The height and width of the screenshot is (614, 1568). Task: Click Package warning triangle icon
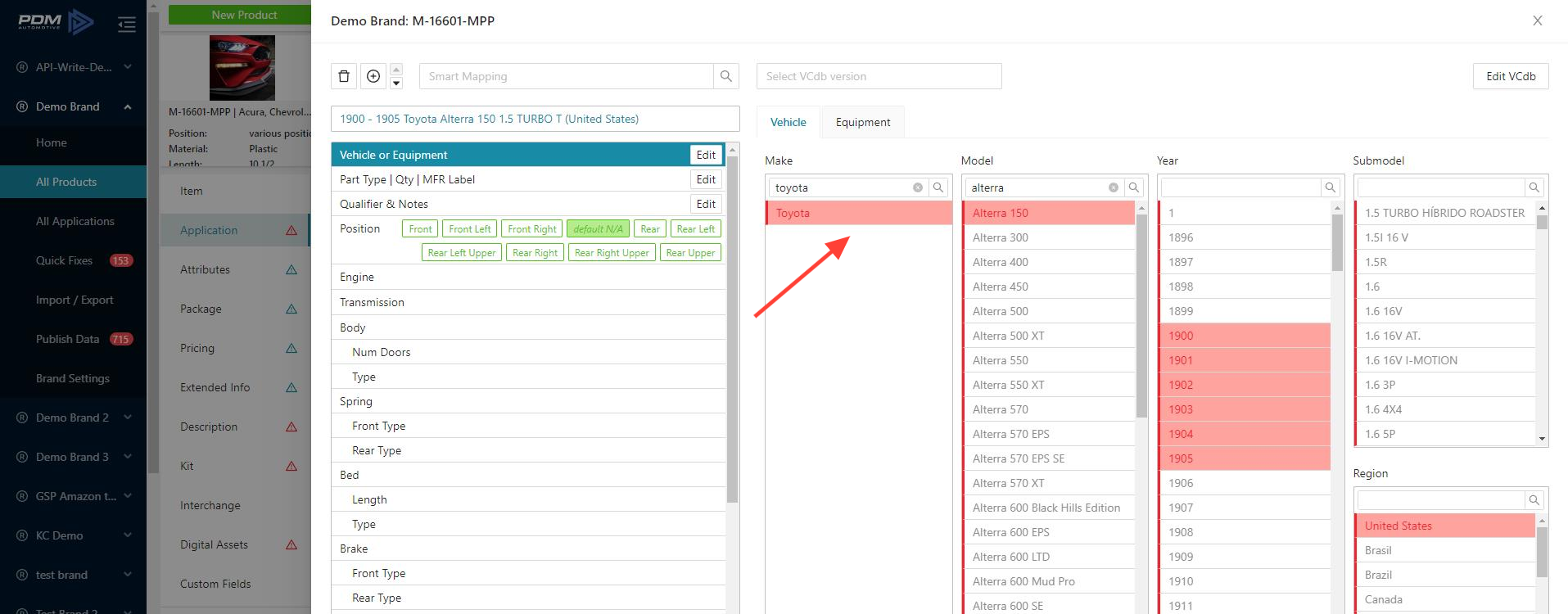click(291, 309)
